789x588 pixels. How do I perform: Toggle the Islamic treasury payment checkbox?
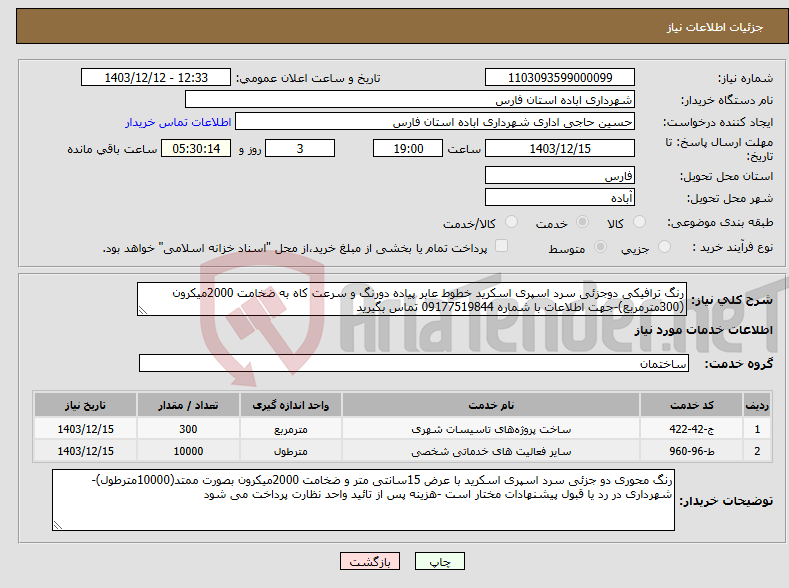tap(501, 245)
